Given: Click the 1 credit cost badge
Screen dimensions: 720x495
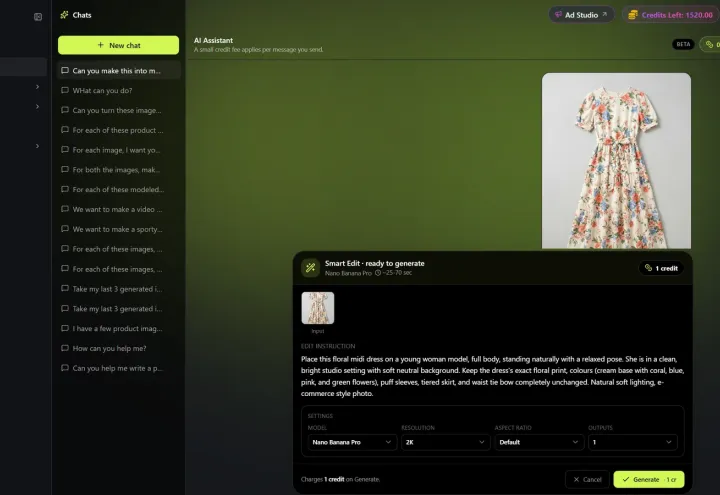Looking at the screenshot, I should [661, 268].
